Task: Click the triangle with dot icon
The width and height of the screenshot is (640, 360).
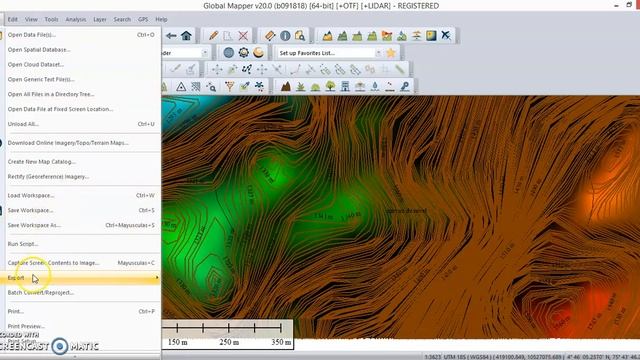Action: (181, 87)
